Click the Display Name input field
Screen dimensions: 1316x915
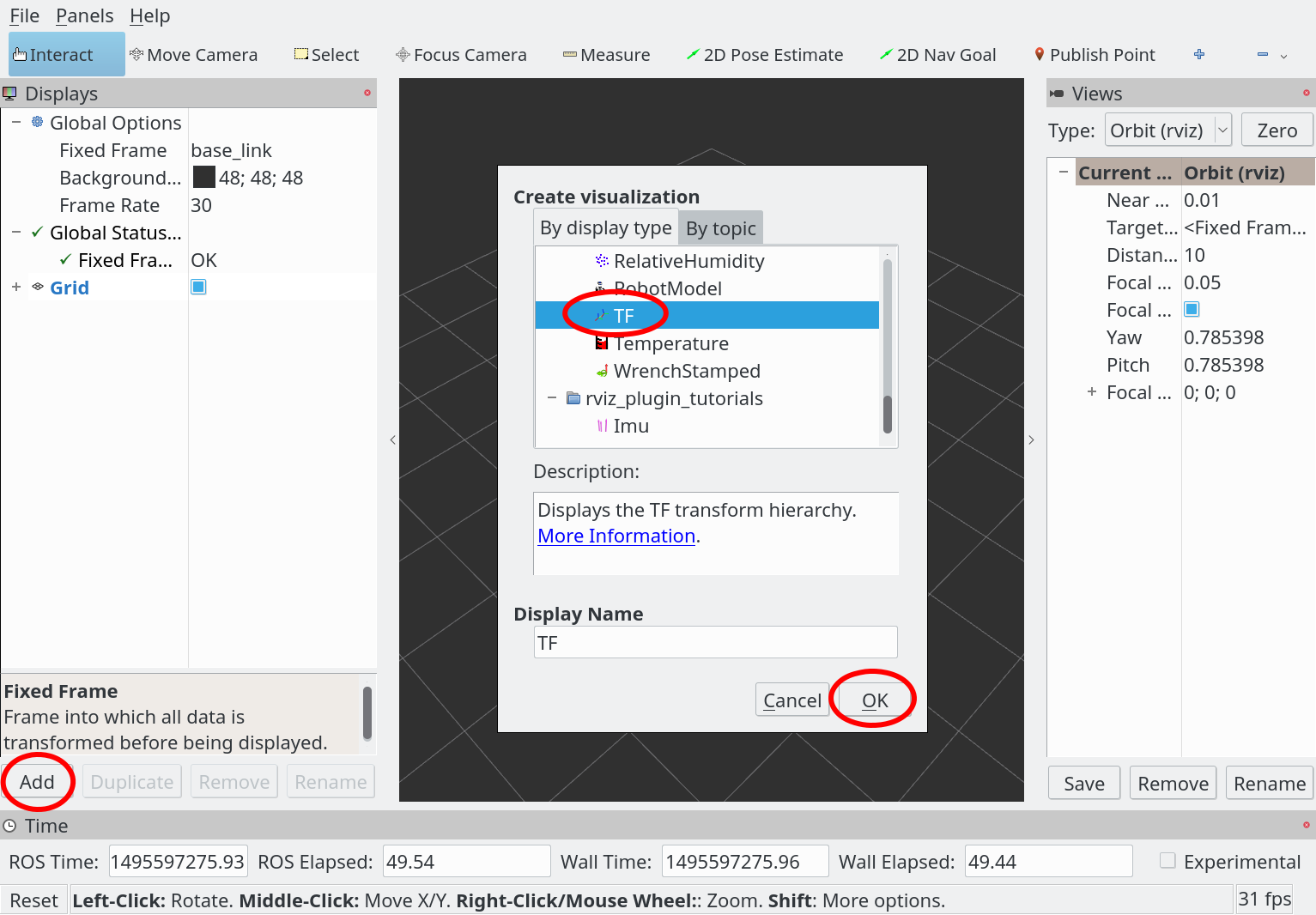tap(715, 642)
